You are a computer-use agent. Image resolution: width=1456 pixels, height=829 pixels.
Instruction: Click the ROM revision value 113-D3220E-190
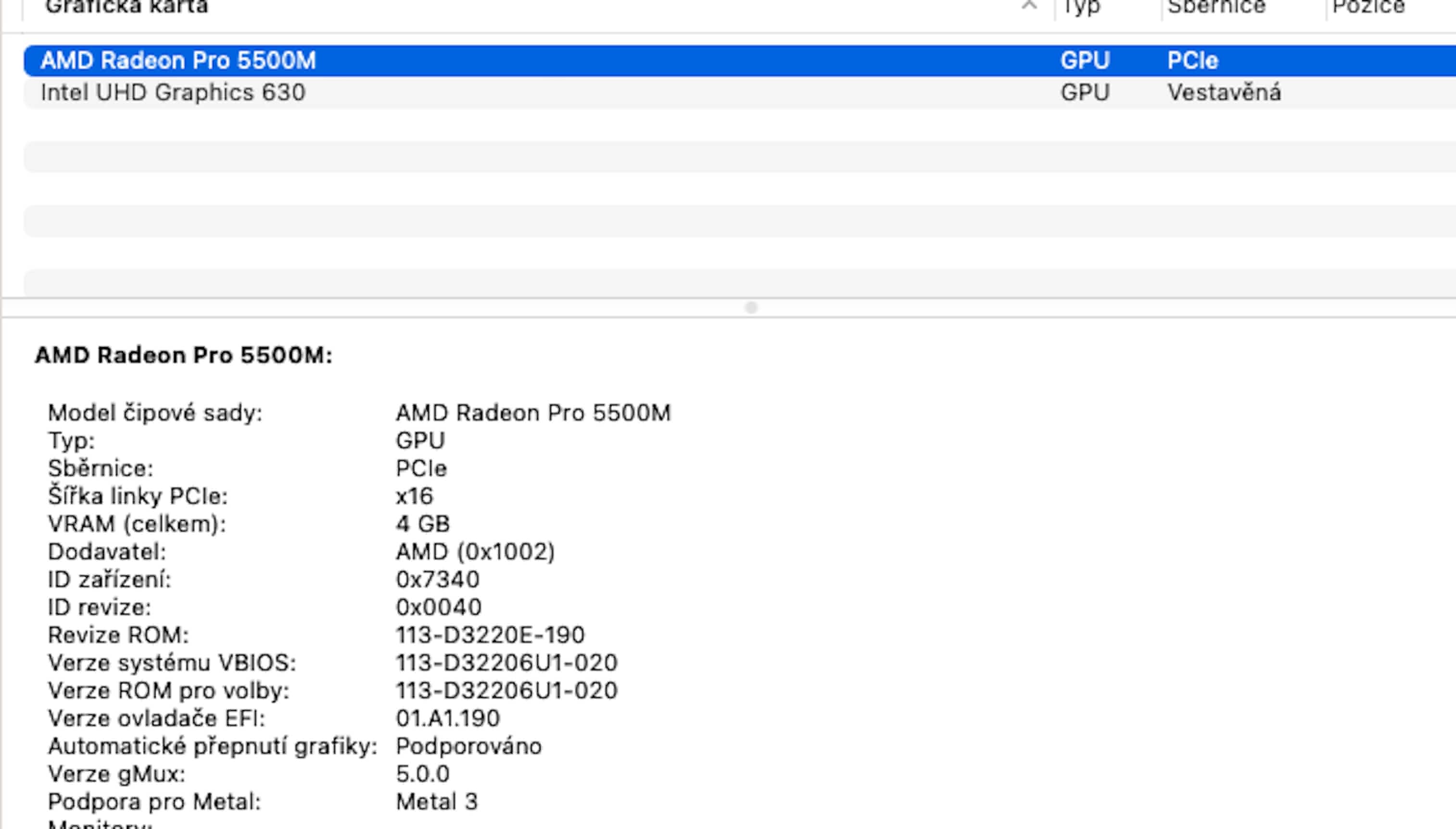click(490, 635)
